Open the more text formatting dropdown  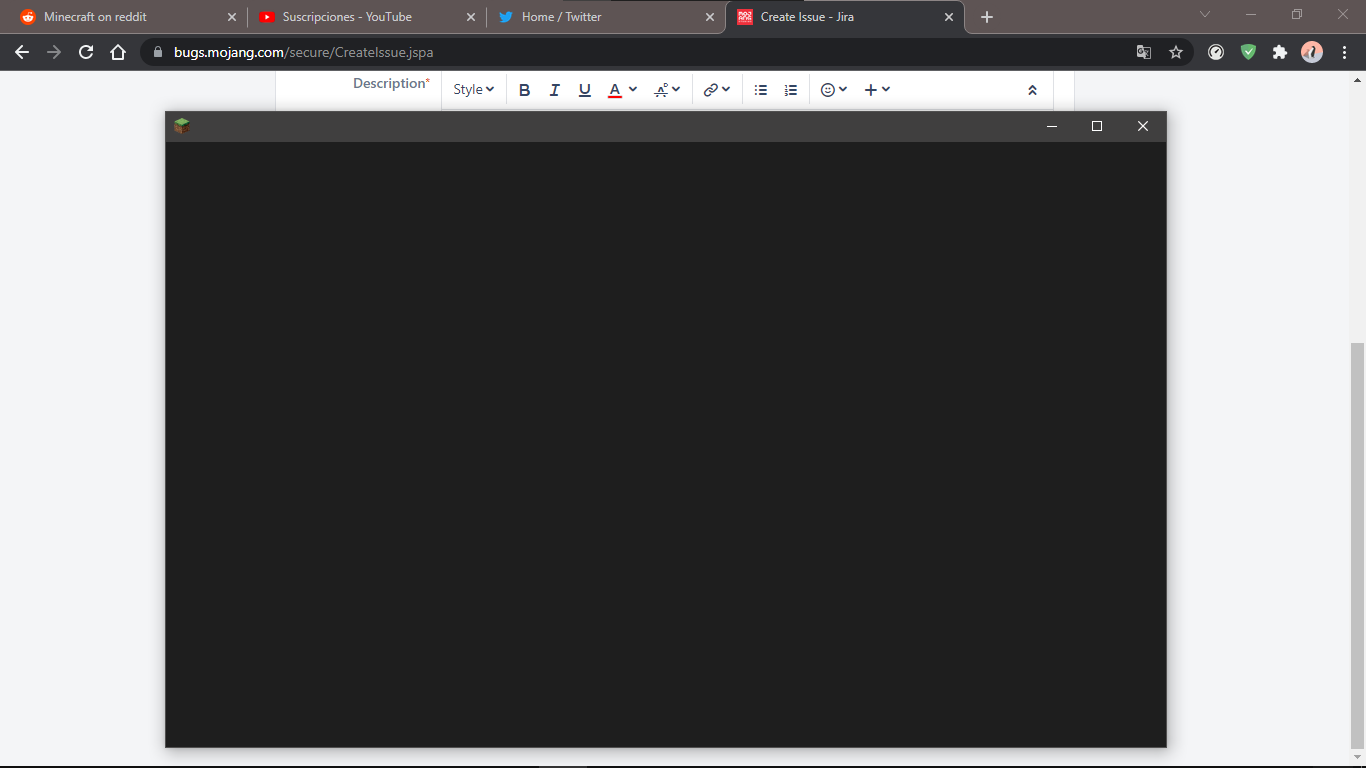[667, 90]
